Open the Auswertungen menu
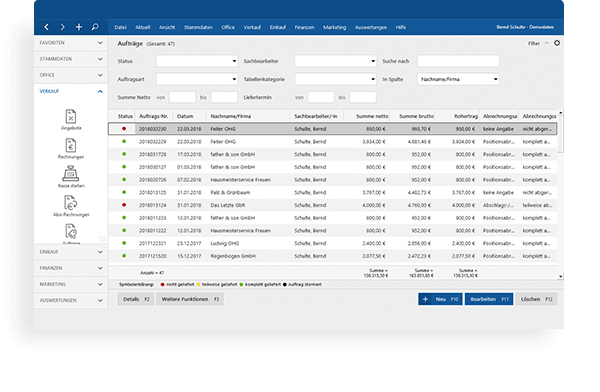 tap(370, 27)
